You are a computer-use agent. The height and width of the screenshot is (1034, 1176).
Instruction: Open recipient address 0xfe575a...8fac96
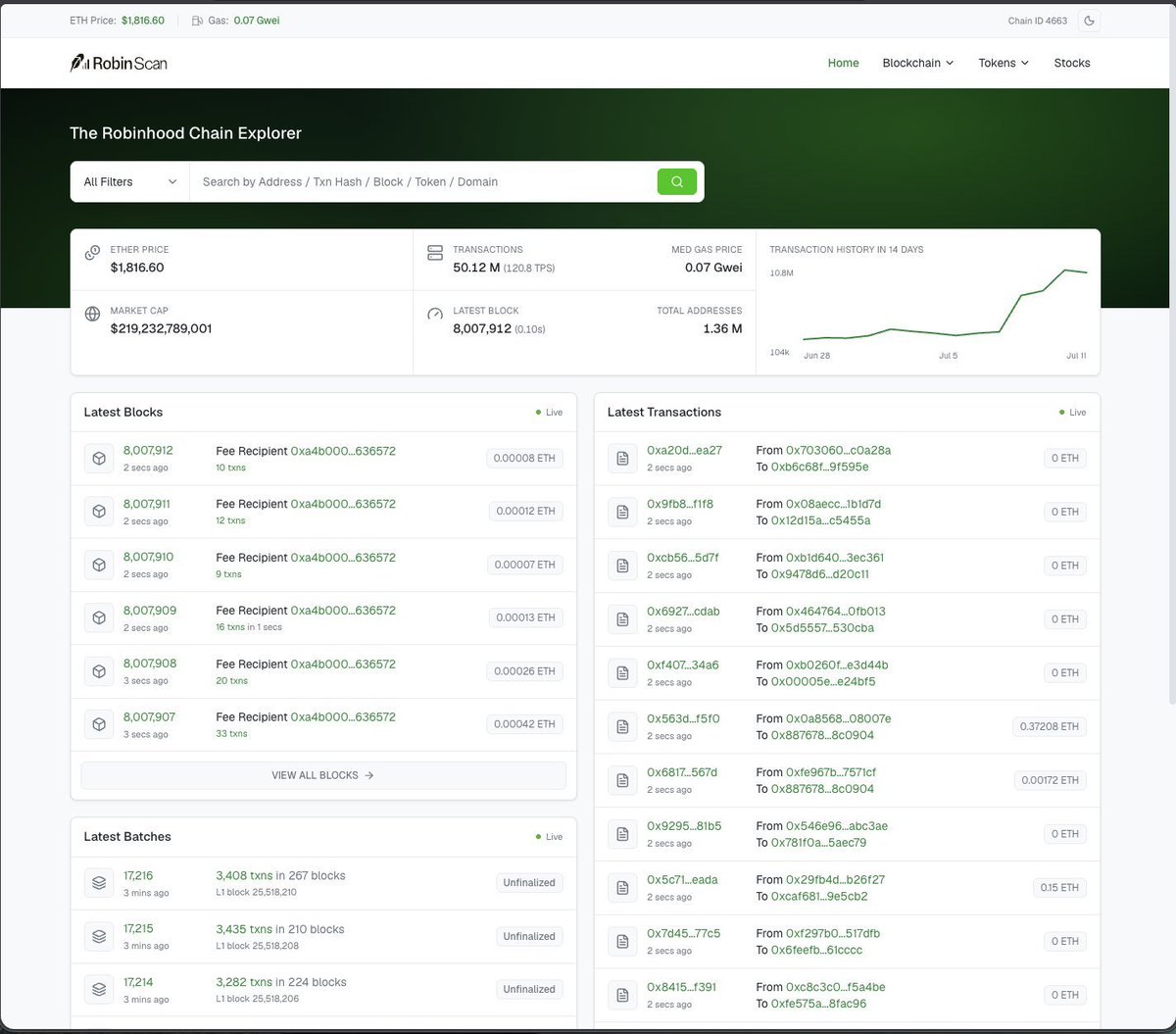pos(818,1004)
